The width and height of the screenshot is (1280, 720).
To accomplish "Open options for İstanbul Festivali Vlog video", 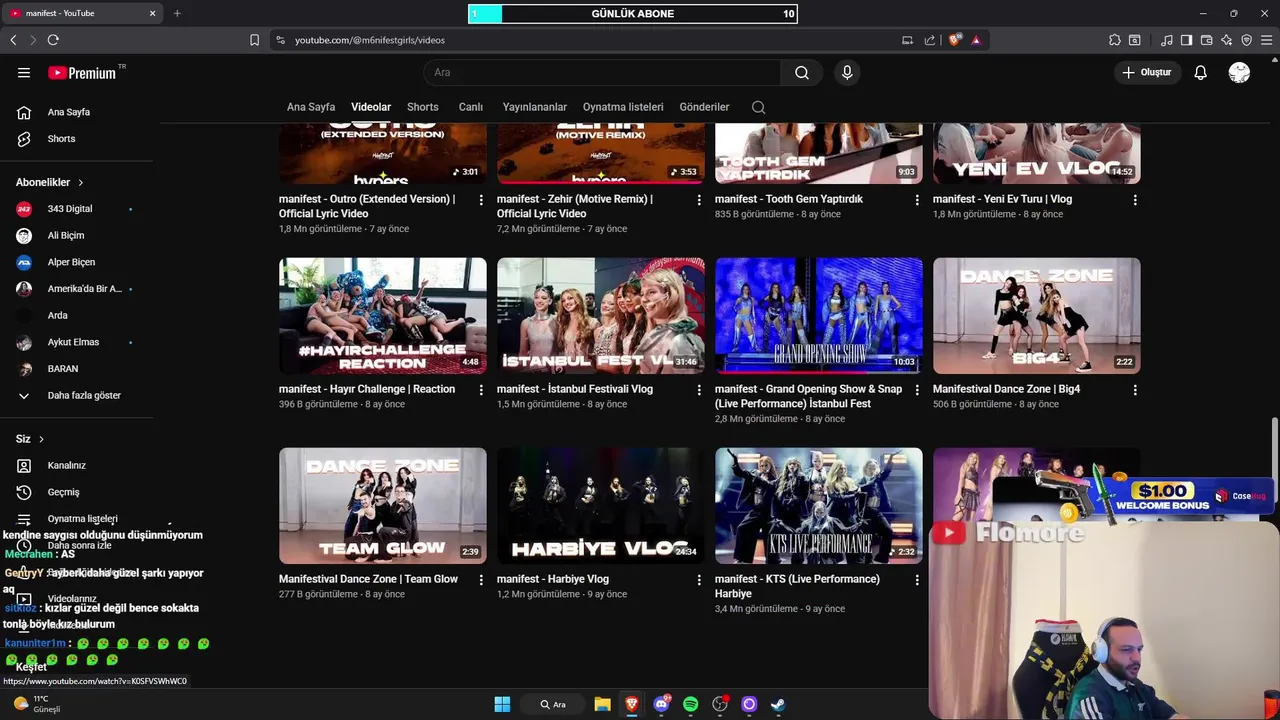I will point(699,390).
